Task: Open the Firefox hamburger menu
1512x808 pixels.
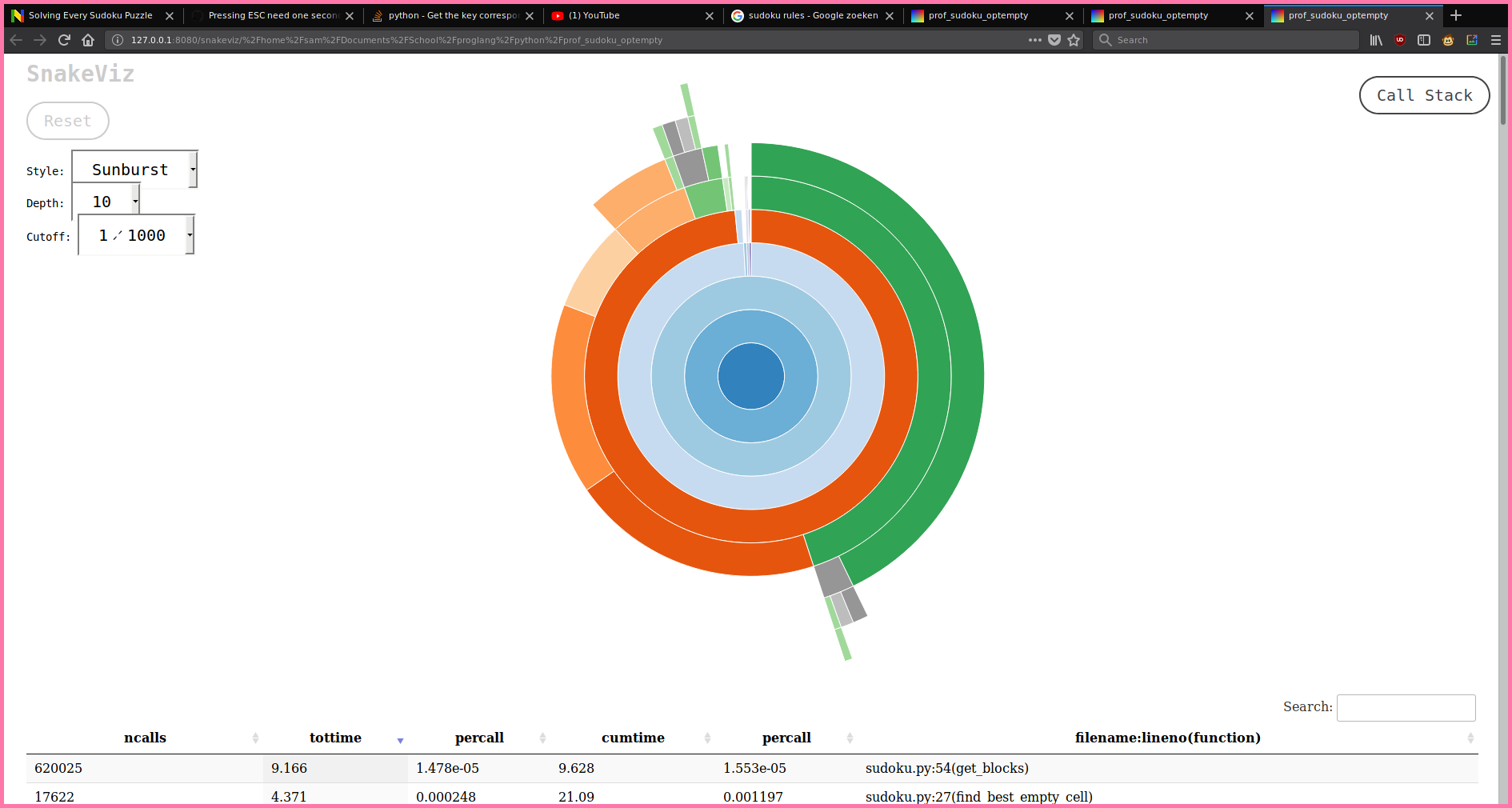Action: (x=1496, y=40)
